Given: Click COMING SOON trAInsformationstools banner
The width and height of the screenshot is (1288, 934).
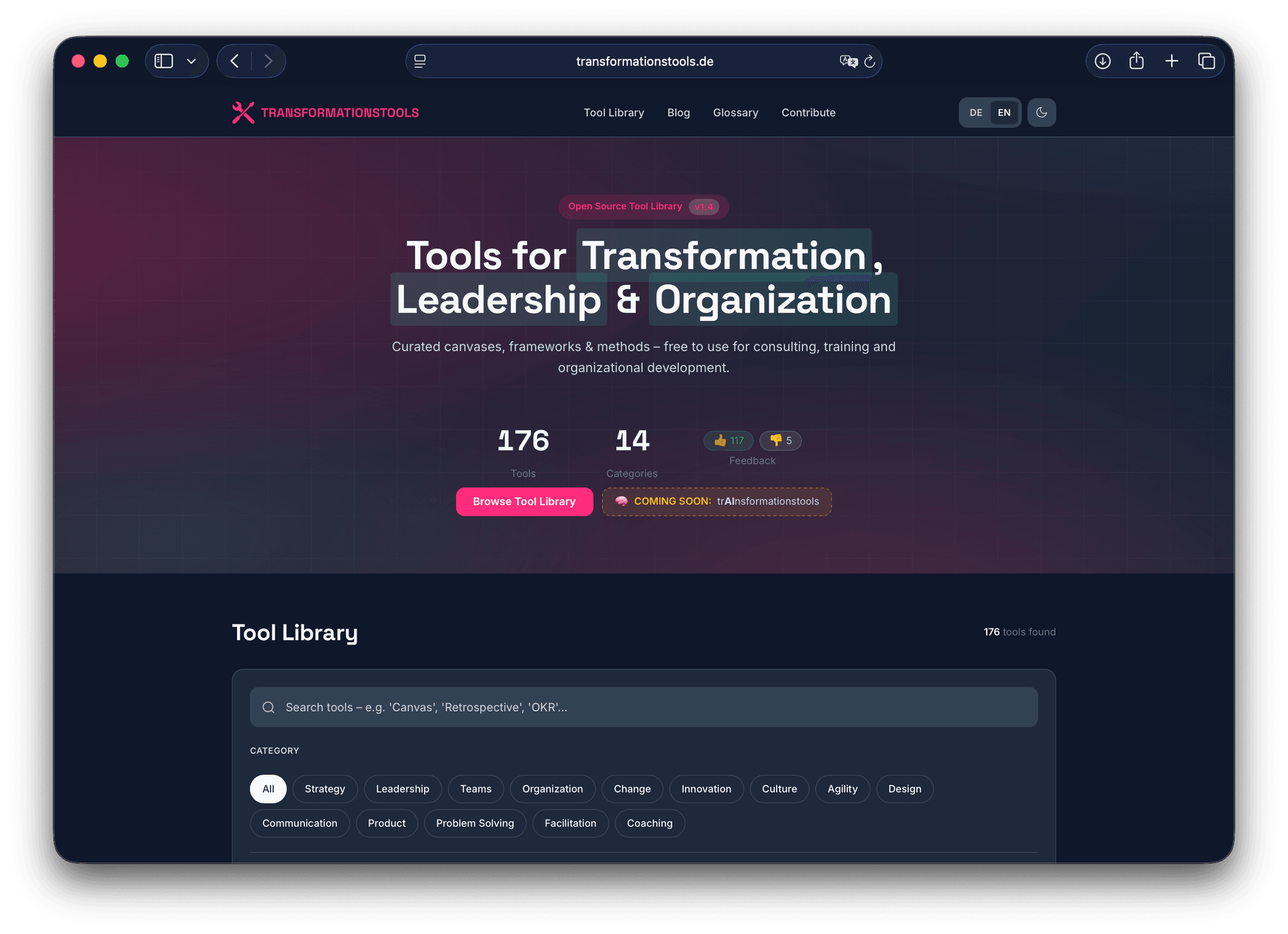Looking at the screenshot, I should point(717,501).
